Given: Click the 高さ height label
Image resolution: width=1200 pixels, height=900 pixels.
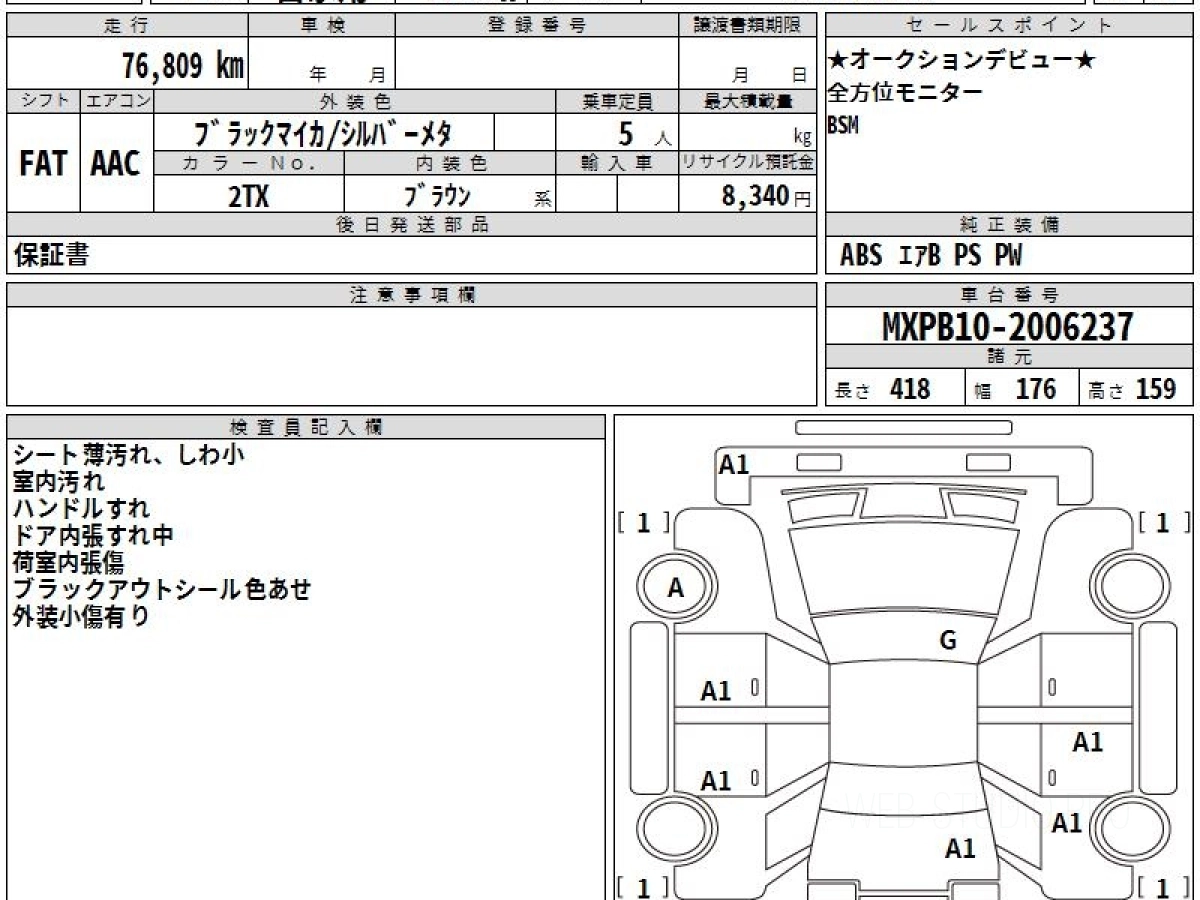Looking at the screenshot, I should pyautogui.click(x=1106, y=390).
